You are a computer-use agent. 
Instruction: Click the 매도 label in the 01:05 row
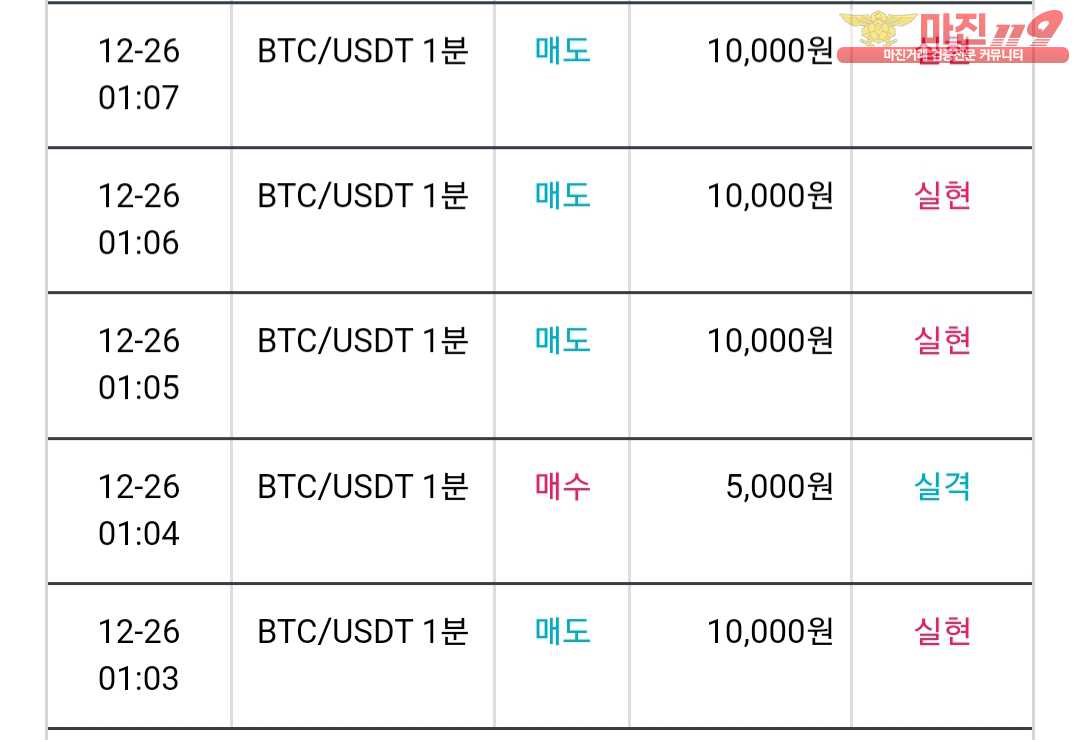563,340
